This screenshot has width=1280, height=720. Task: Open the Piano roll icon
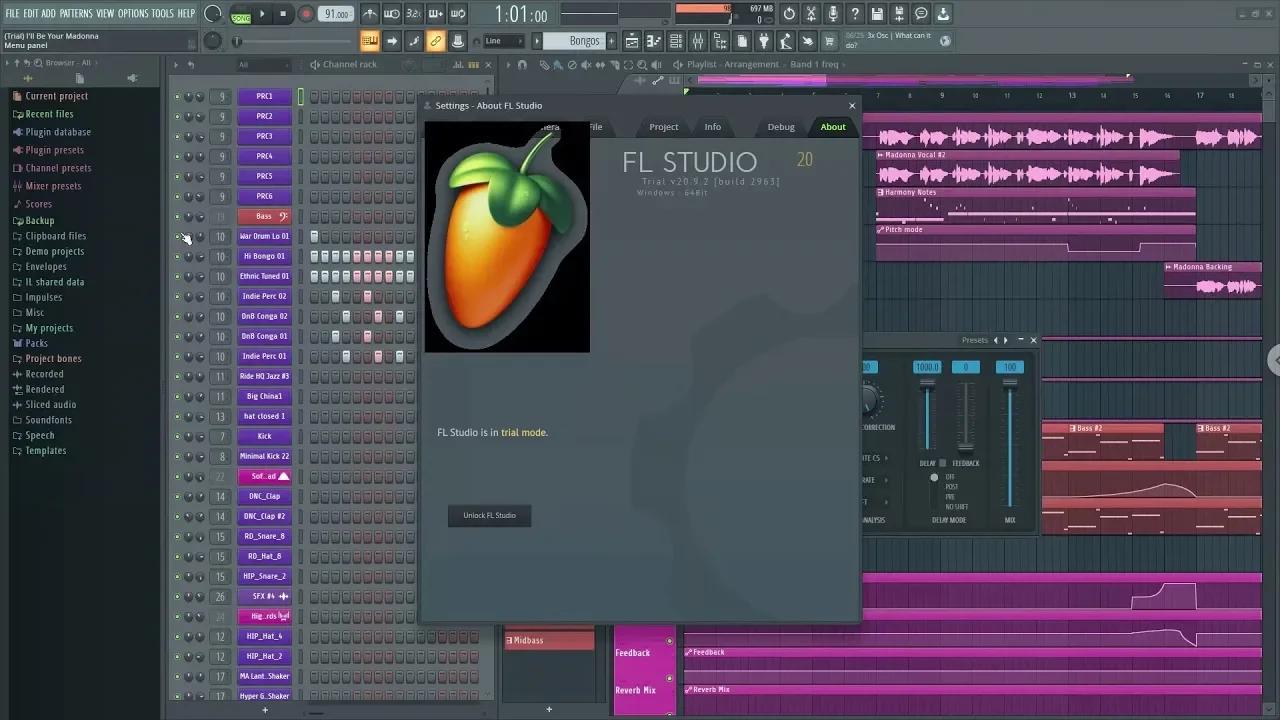point(655,41)
